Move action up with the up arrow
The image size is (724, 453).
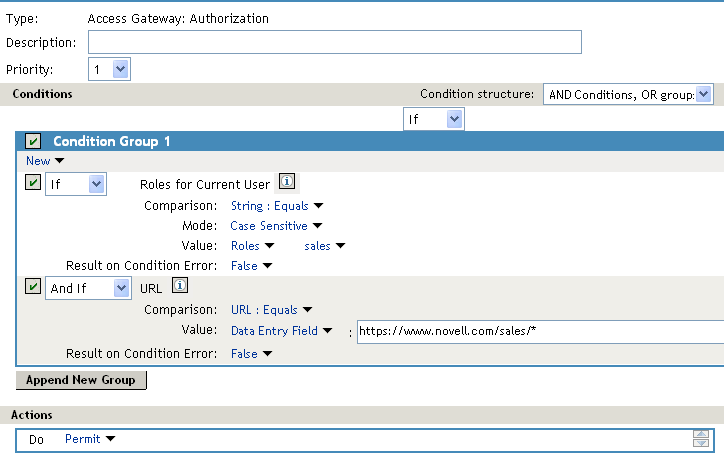(x=700, y=435)
